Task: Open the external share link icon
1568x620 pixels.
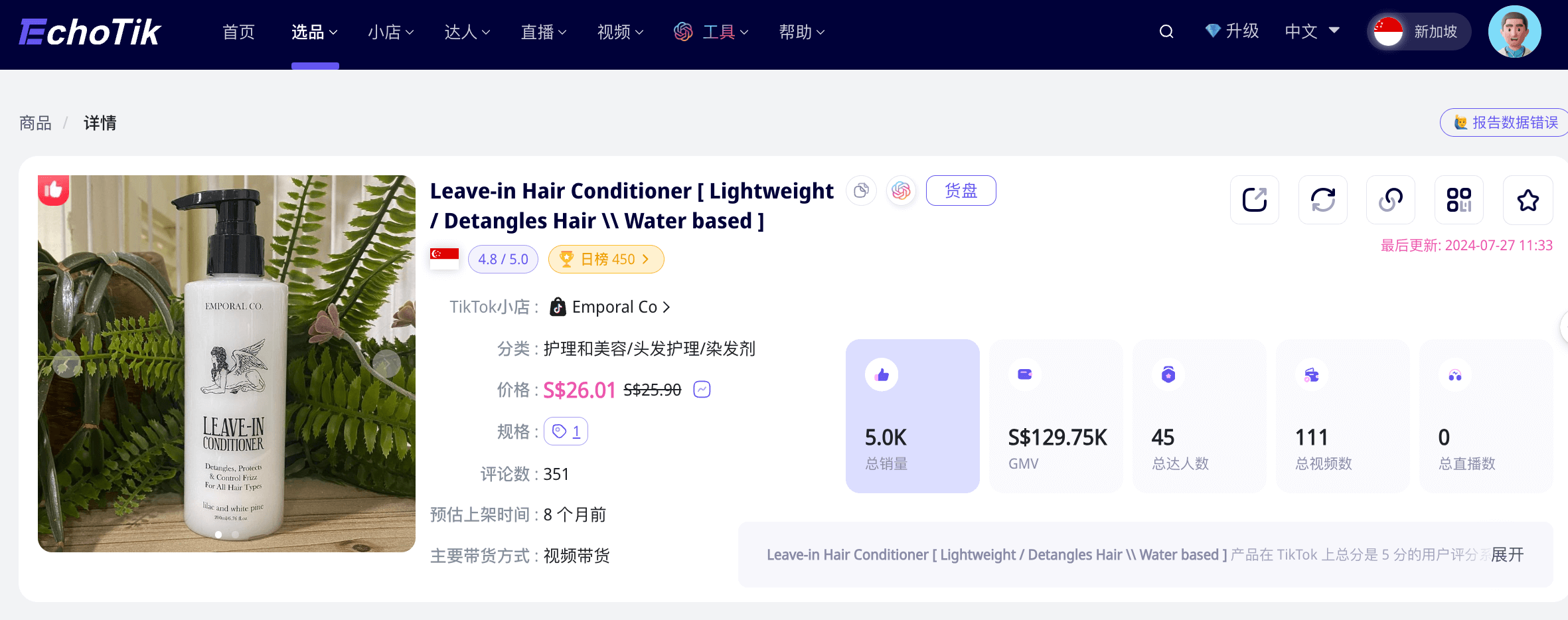Action: (1254, 200)
